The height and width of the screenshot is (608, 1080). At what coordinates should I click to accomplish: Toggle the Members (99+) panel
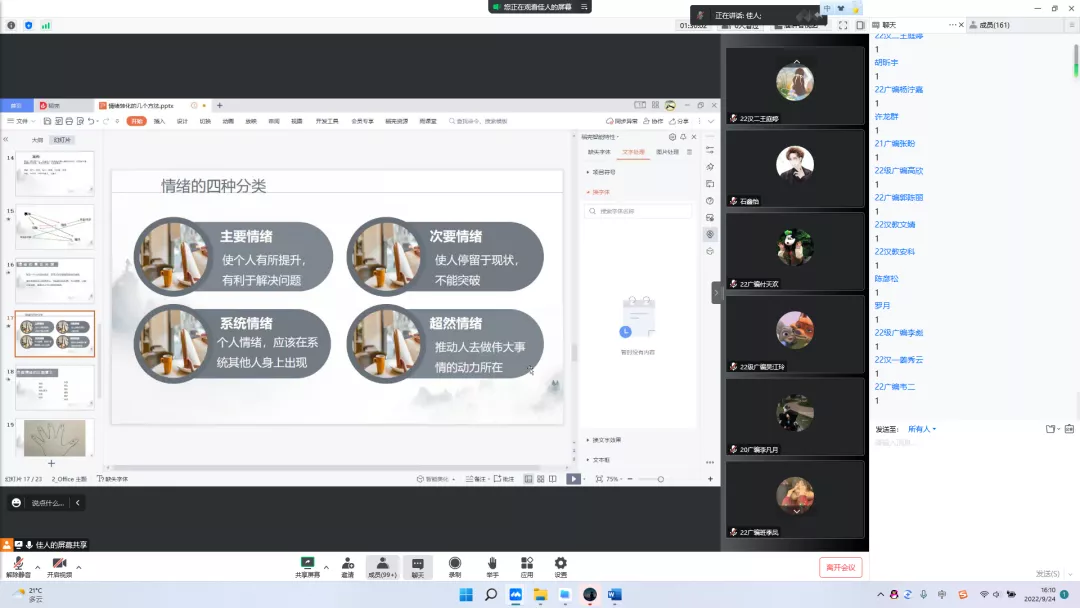click(x=382, y=567)
